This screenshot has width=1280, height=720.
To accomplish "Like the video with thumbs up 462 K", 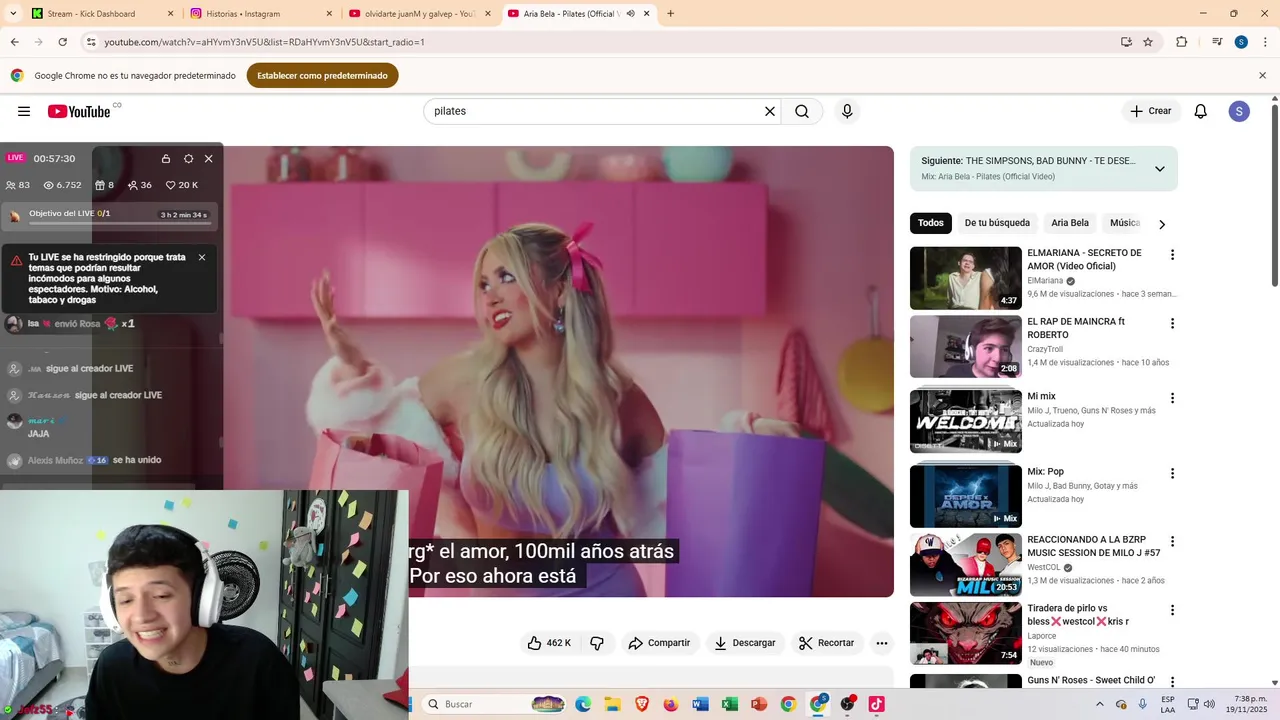I will (549, 643).
